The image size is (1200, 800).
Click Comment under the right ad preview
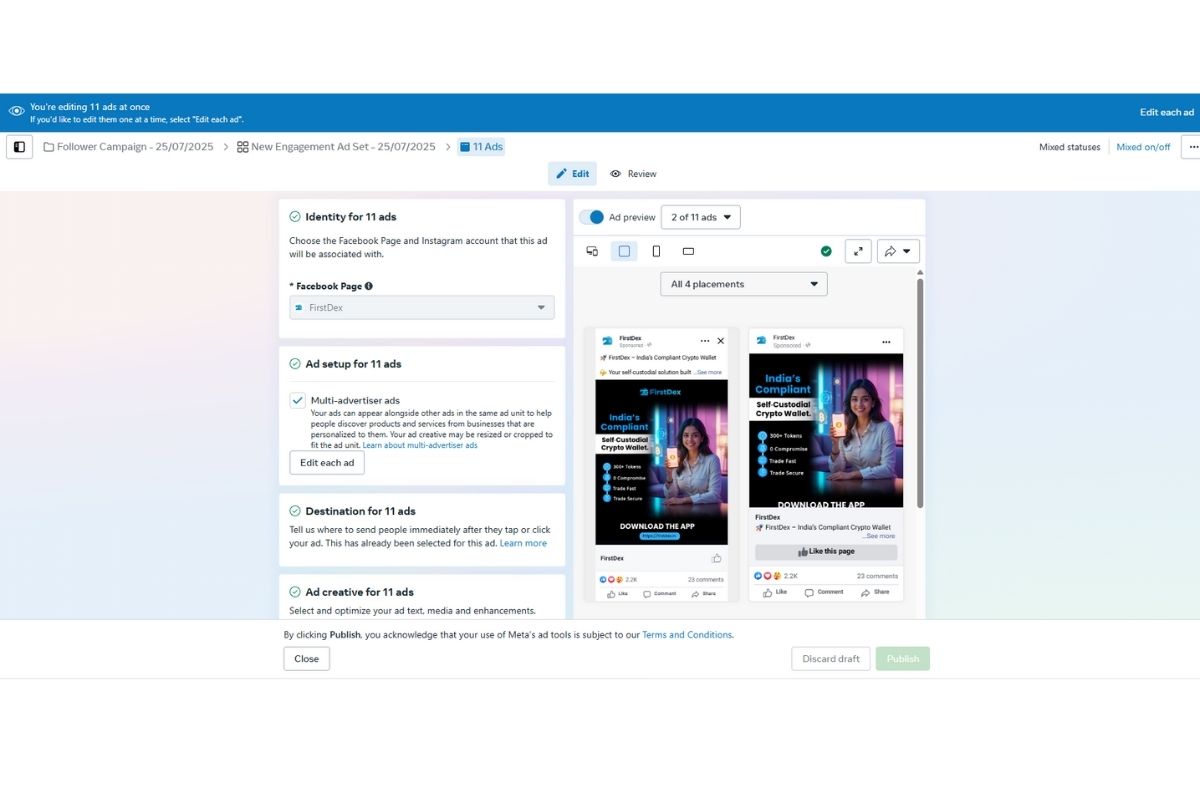pyautogui.click(x=825, y=592)
